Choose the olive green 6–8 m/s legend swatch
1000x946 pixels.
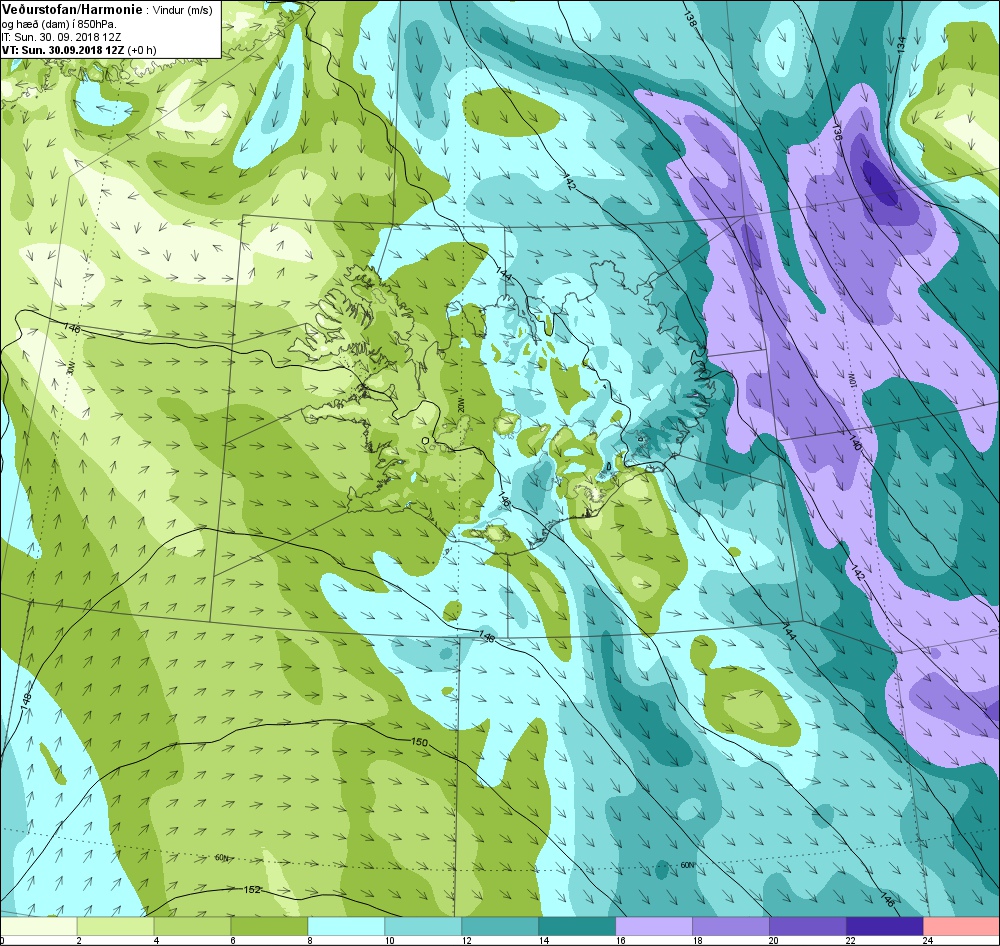(x=269, y=926)
